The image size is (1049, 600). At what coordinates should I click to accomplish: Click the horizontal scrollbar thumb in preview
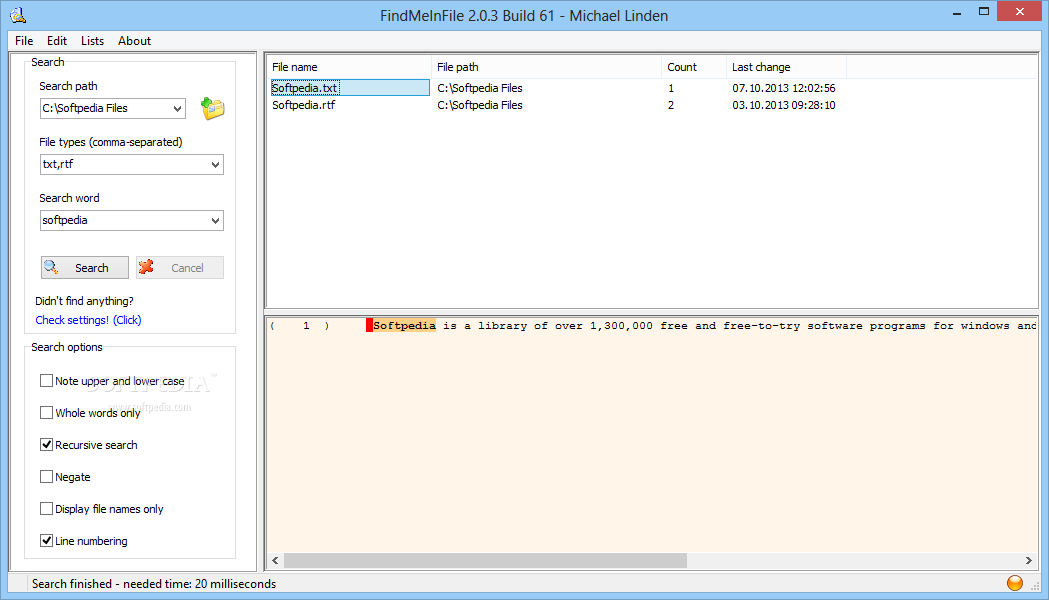(485, 561)
